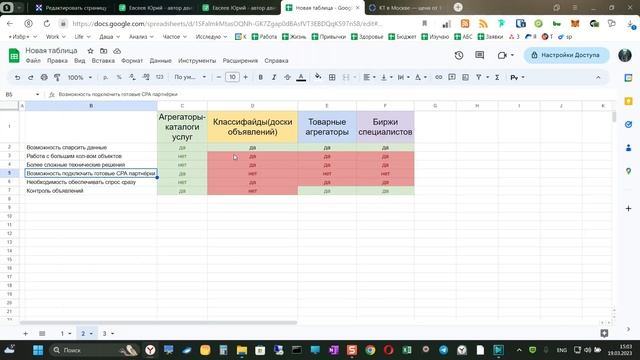The height and width of the screenshot is (360, 640).
Task: Click Настройки Доступа share button
Action: (x=566, y=55)
